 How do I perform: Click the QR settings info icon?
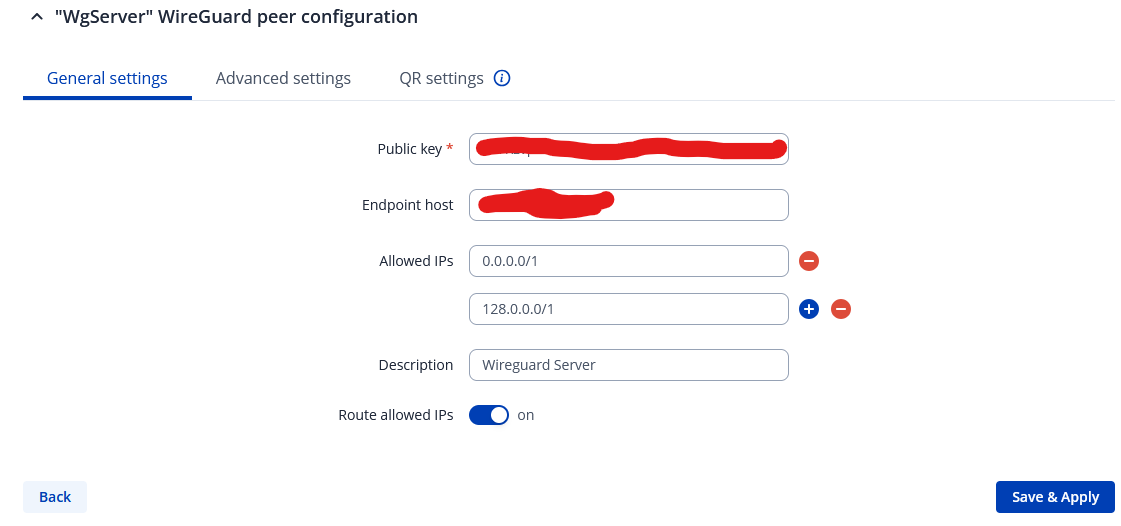502,78
